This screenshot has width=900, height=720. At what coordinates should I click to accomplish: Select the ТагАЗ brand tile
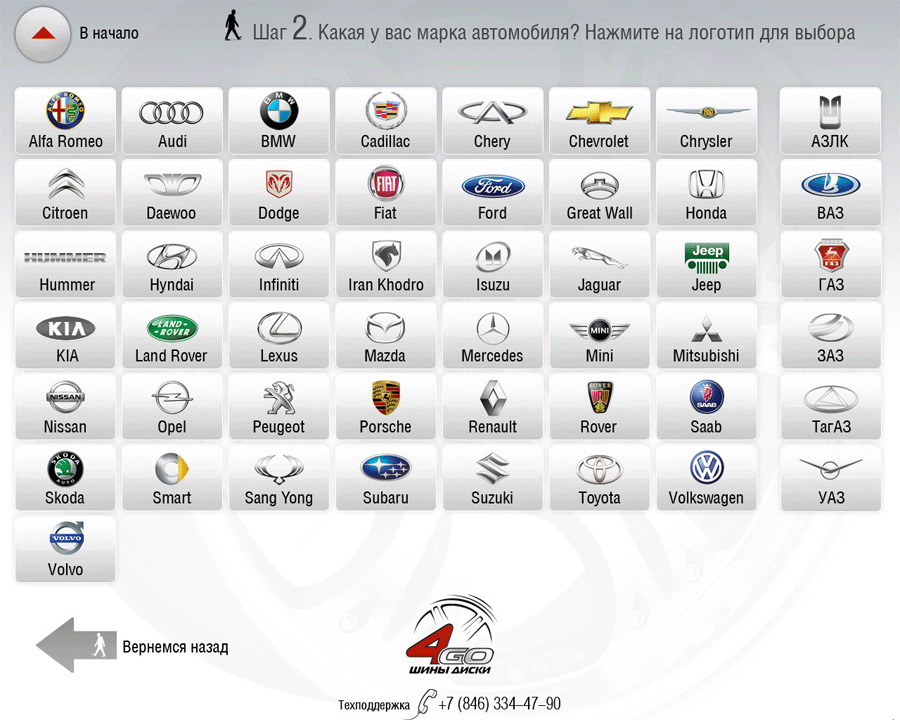coord(831,407)
